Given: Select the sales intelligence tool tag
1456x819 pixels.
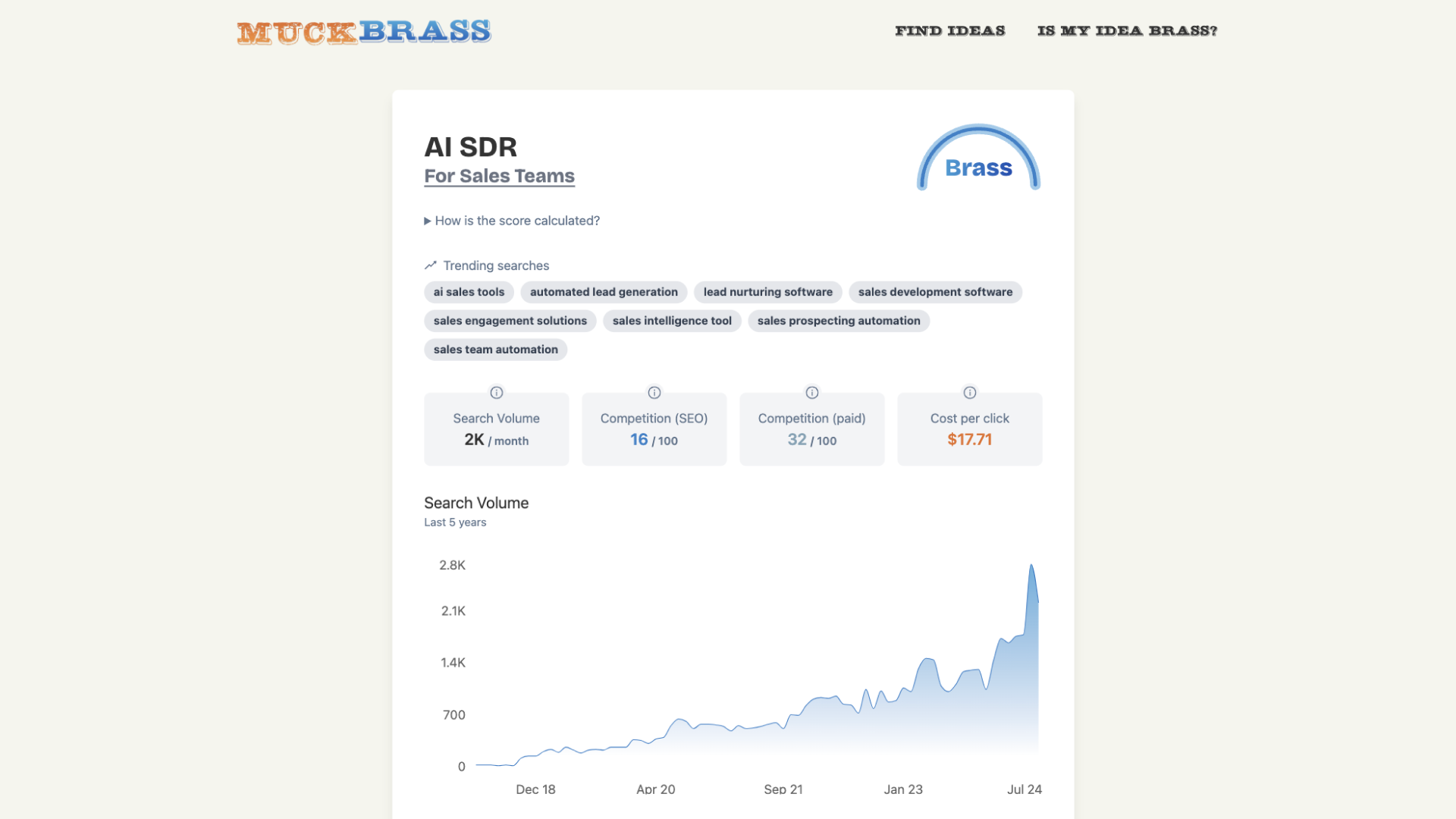Looking at the screenshot, I should pos(672,321).
